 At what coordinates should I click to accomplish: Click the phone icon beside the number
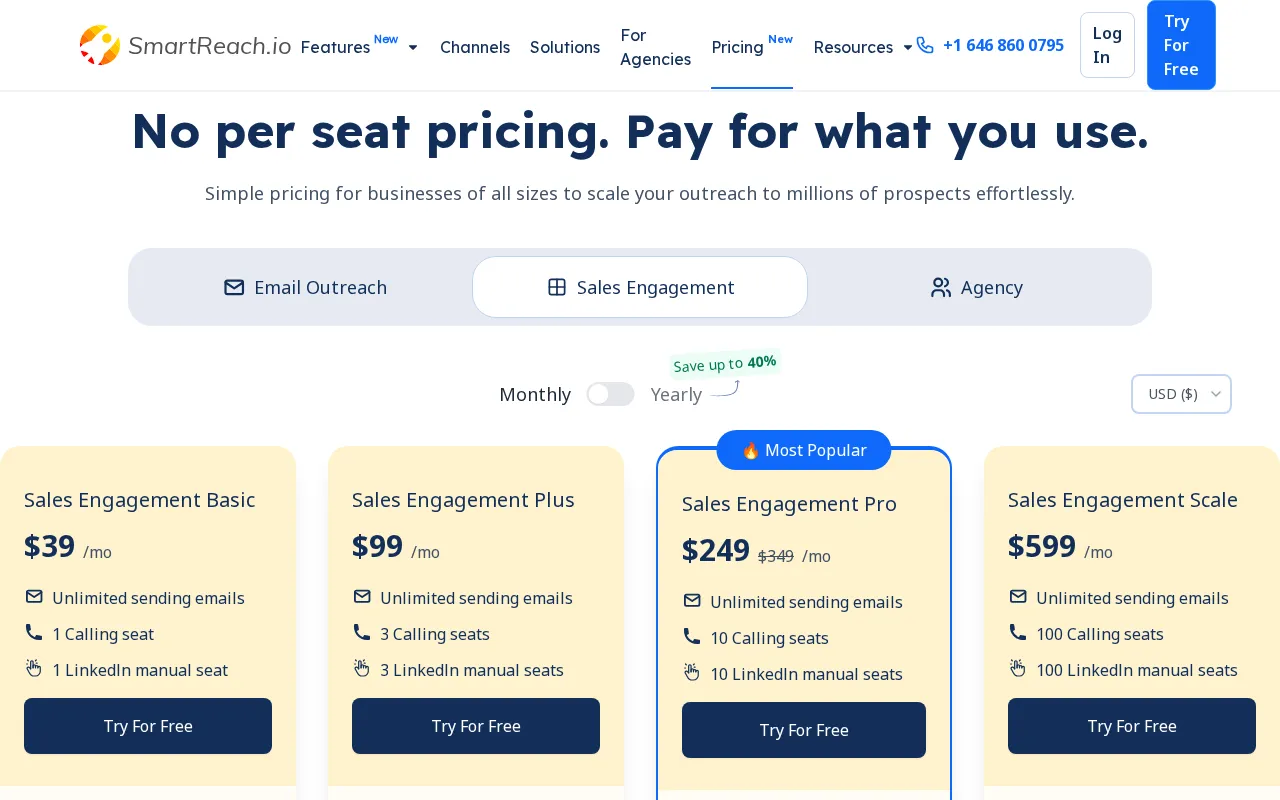coord(925,45)
